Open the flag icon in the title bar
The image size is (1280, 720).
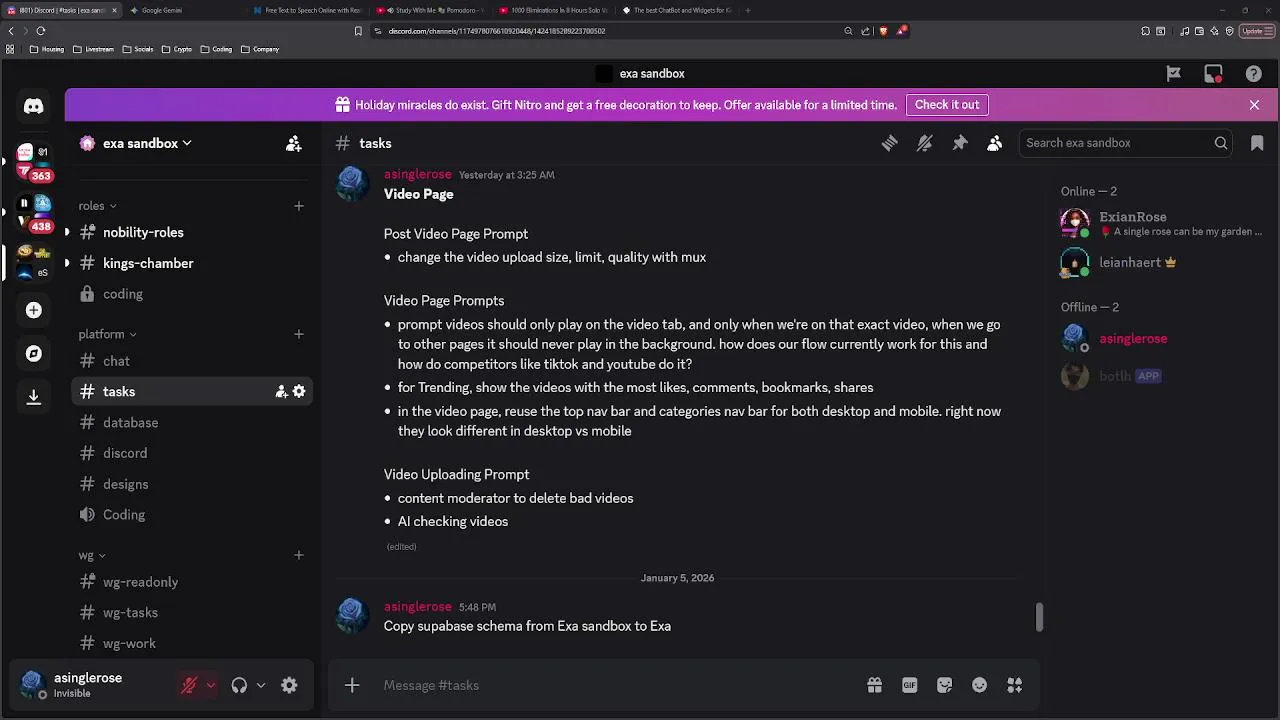(1173, 73)
